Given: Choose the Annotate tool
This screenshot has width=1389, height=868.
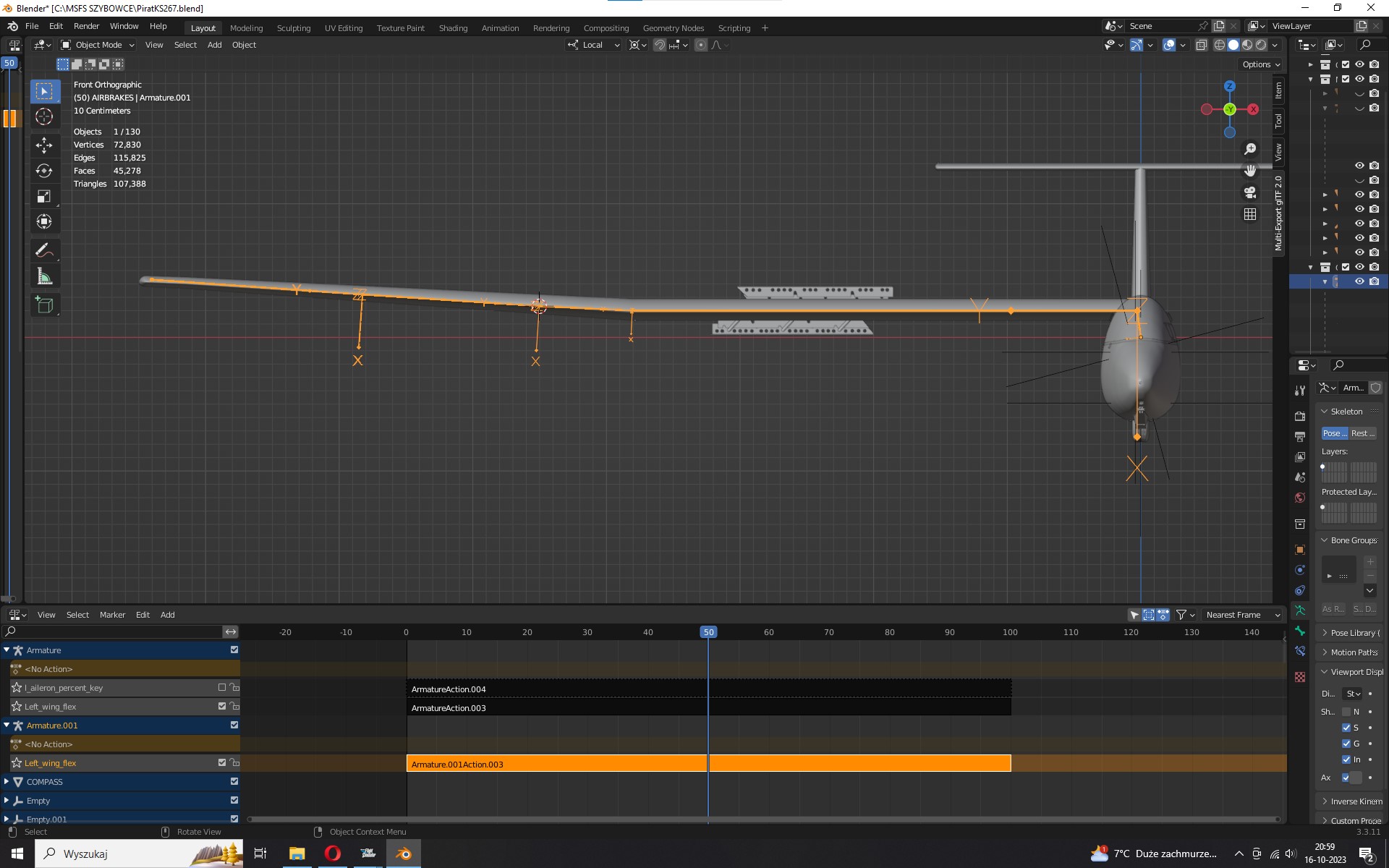Looking at the screenshot, I should [44, 250].
